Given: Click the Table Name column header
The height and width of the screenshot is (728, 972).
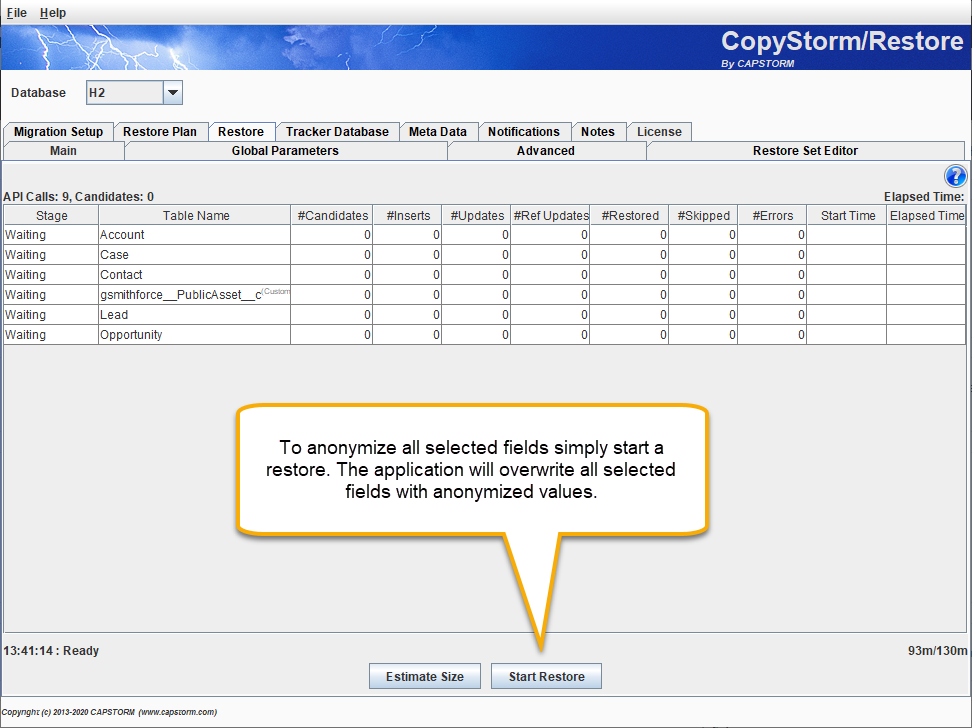Looking at the screenshot, I should tap(195, 215).
